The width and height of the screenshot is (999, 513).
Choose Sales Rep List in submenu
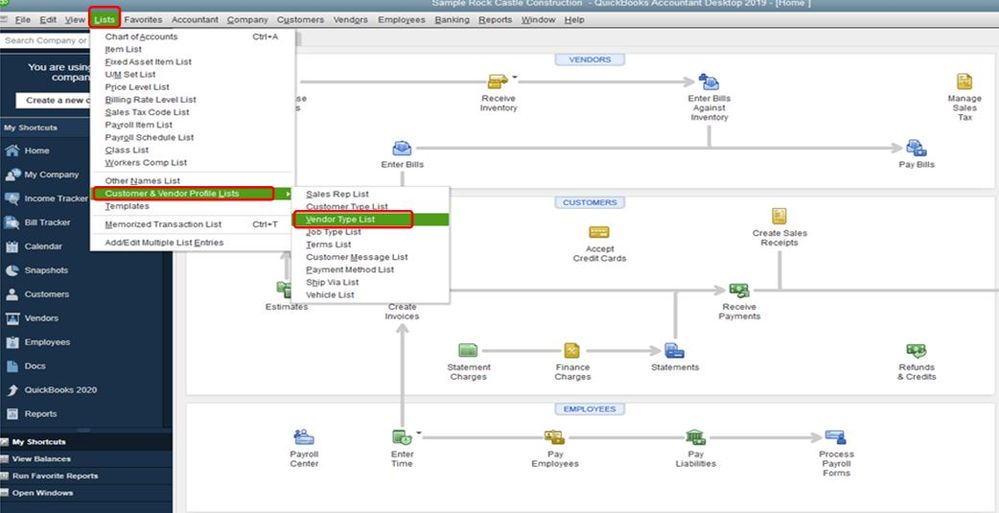371,194
